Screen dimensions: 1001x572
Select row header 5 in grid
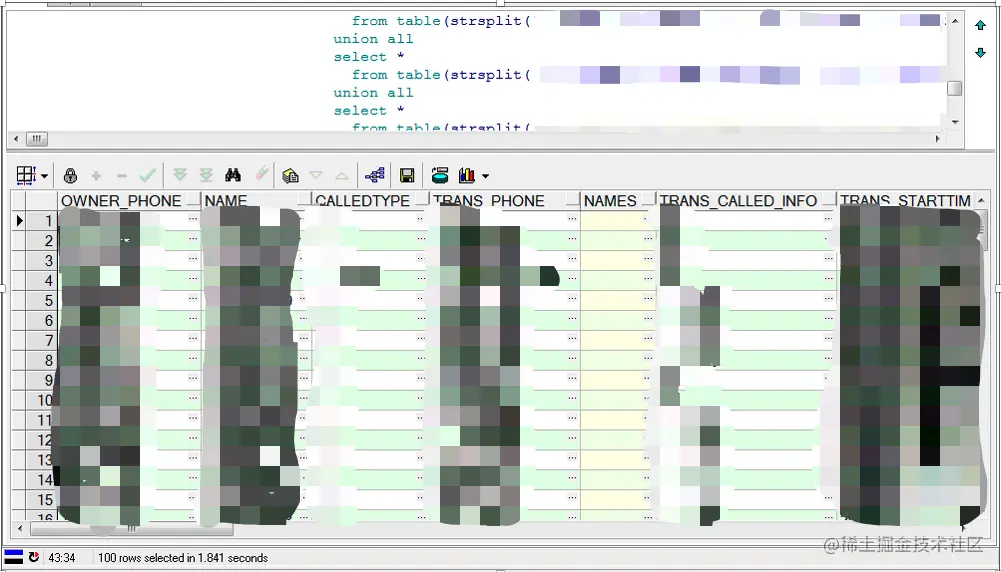[41, 300]
